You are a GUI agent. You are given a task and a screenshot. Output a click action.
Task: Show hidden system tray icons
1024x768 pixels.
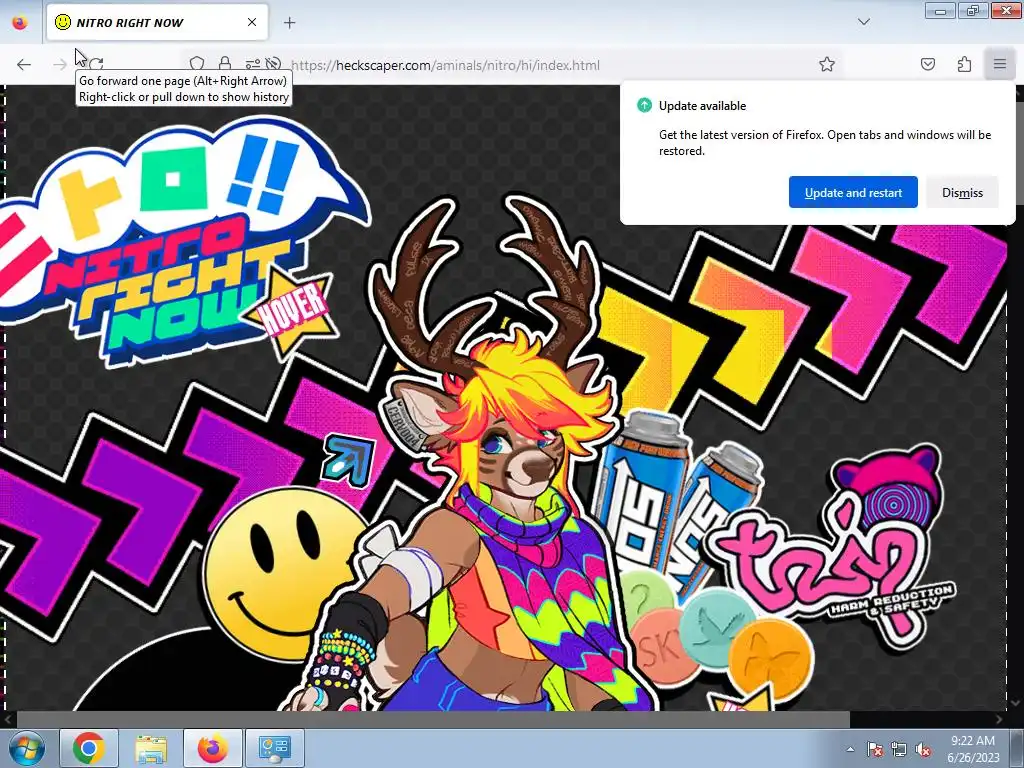(850, 749)
